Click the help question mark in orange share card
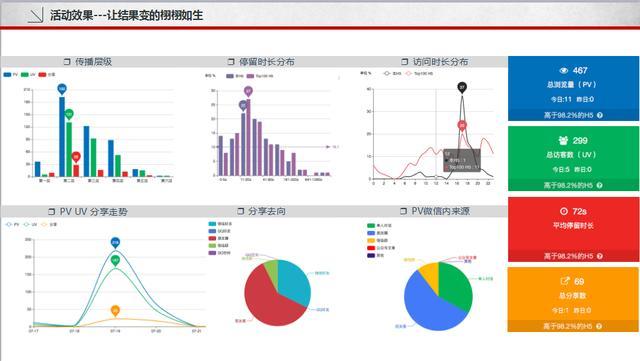This screenshot has width=640, height=361. click(599, 326)
